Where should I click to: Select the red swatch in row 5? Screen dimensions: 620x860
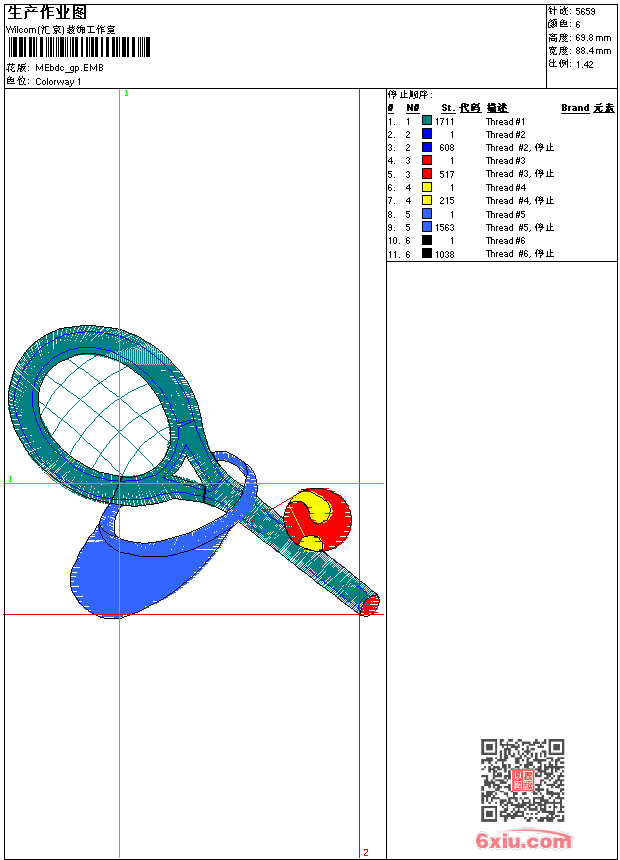click(x=426, y=173)
